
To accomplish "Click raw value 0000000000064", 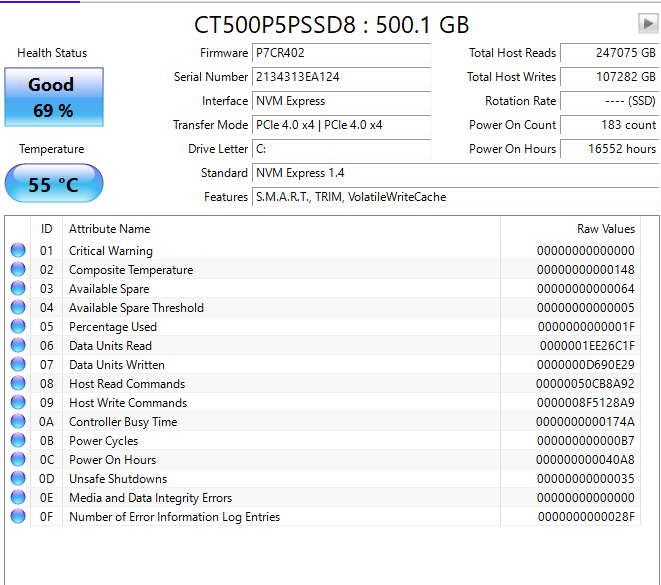I will (586, 289).
